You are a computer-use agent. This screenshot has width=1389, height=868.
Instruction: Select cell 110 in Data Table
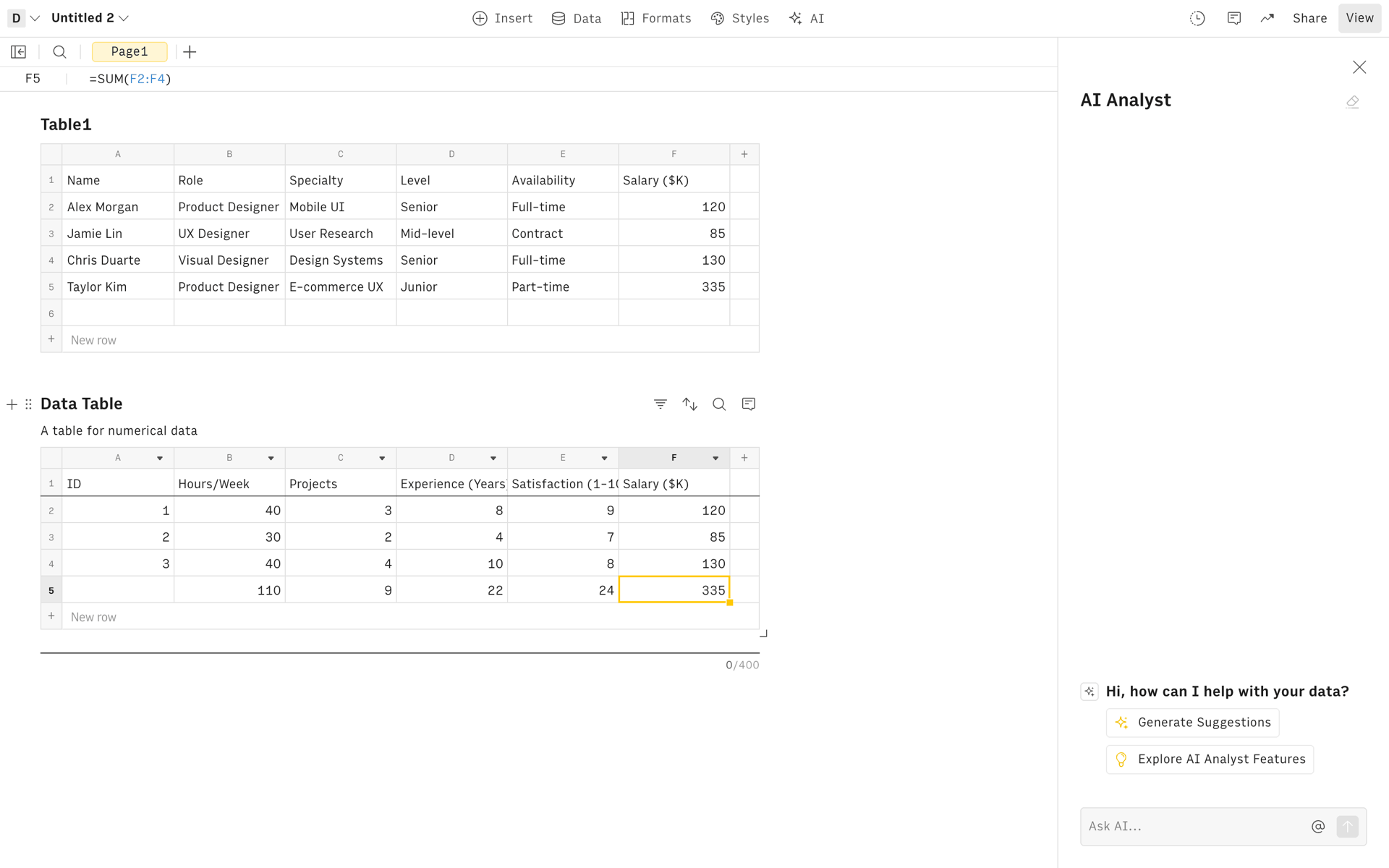(229, 590)
